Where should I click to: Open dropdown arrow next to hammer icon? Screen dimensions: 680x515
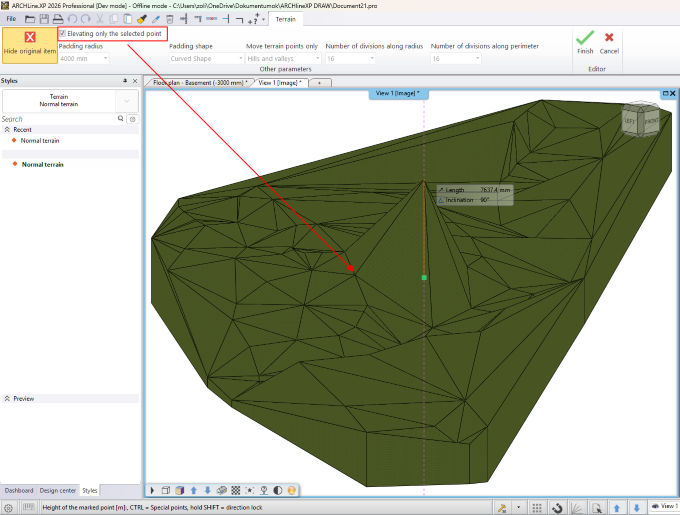[518, 507]
